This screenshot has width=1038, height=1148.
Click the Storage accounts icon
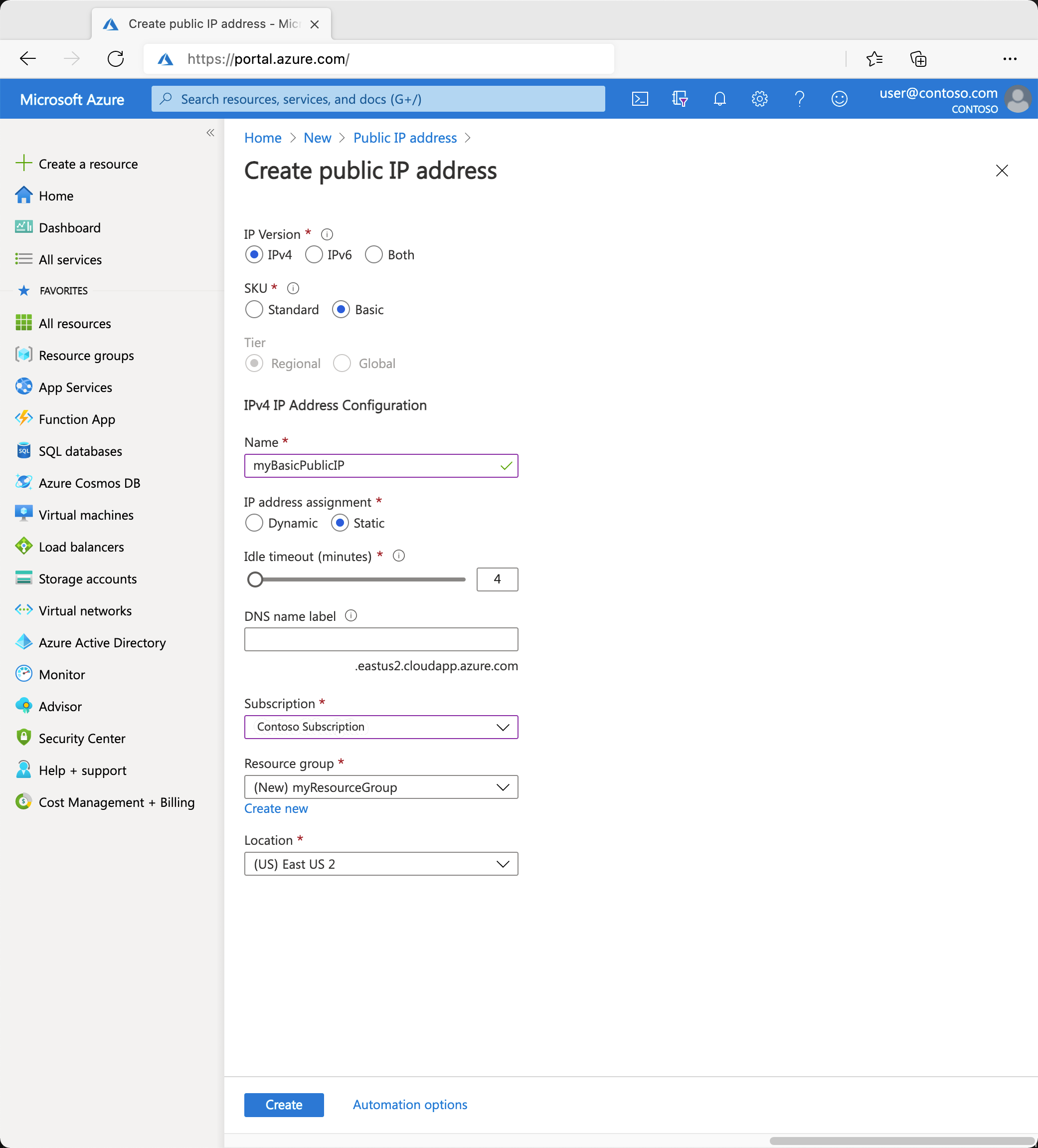[x=23, y=578]
